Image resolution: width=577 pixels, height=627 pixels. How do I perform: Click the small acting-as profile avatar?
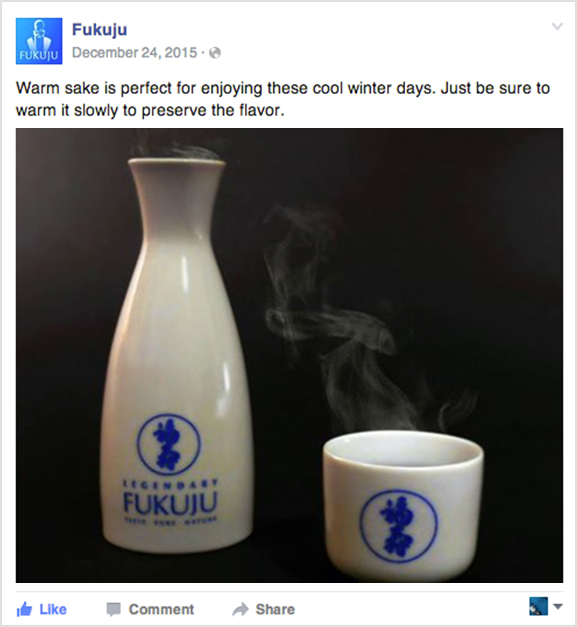tap(538, 606)
